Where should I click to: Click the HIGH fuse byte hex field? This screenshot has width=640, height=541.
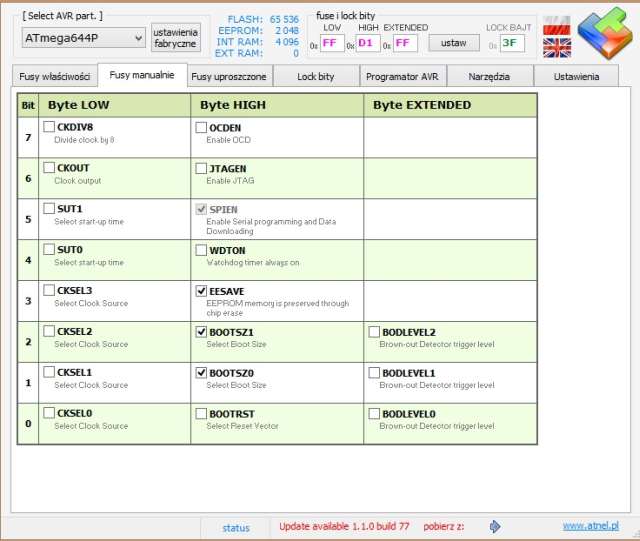(x=368, y=43)
